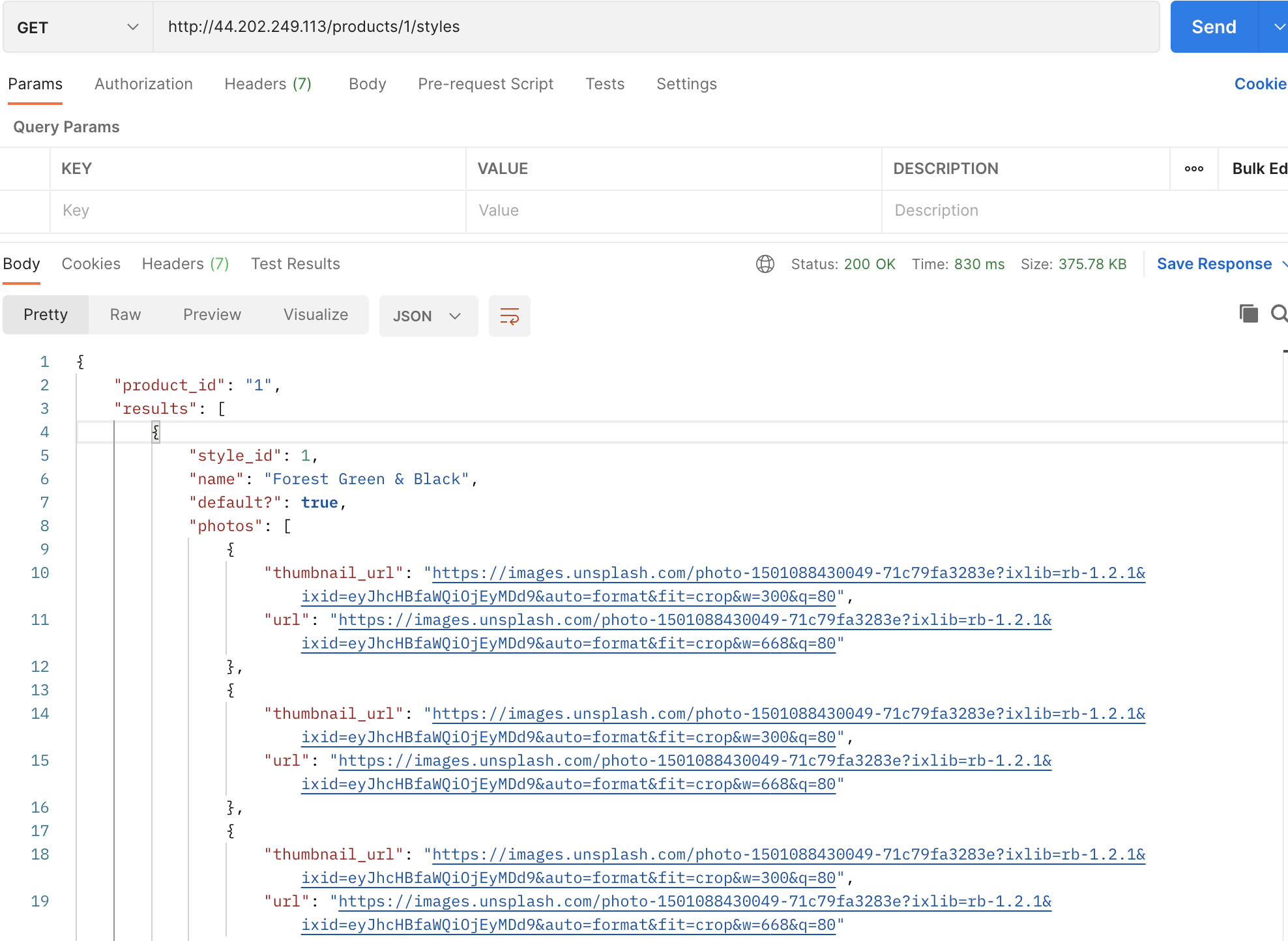Click the globe network status icon
This screenshot has height=941, width=1288.
pos(765,264)
